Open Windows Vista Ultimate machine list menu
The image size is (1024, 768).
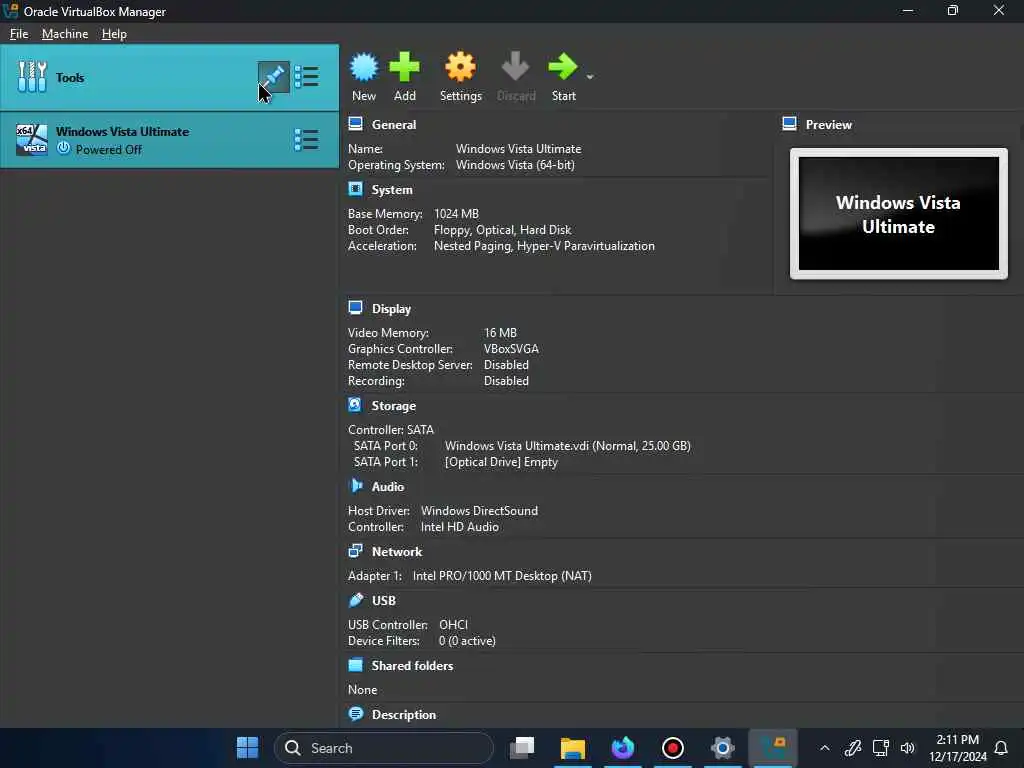[x=306, y=140]
